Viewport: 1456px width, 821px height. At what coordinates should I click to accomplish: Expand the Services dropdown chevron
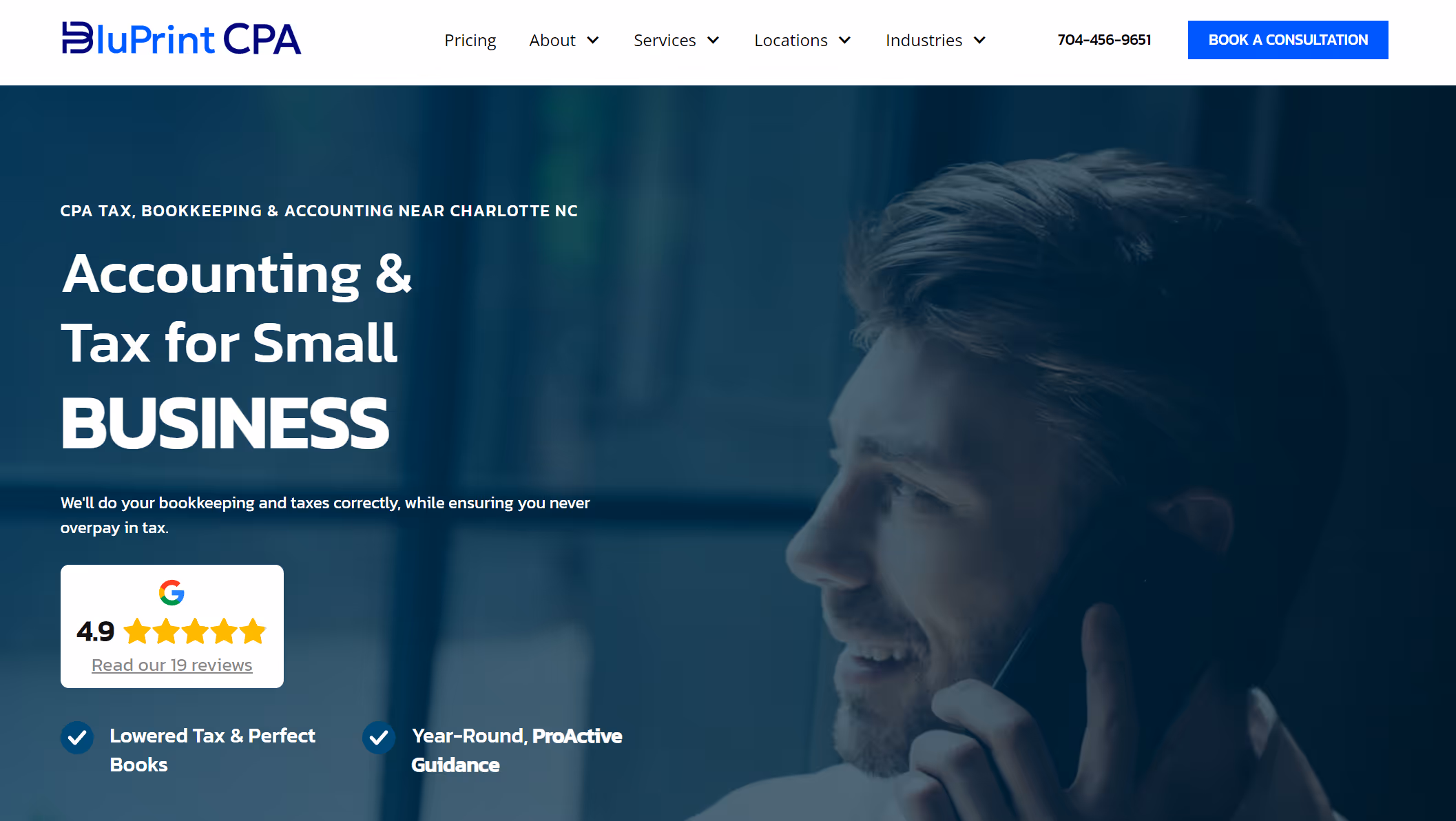tap(714, 41)
